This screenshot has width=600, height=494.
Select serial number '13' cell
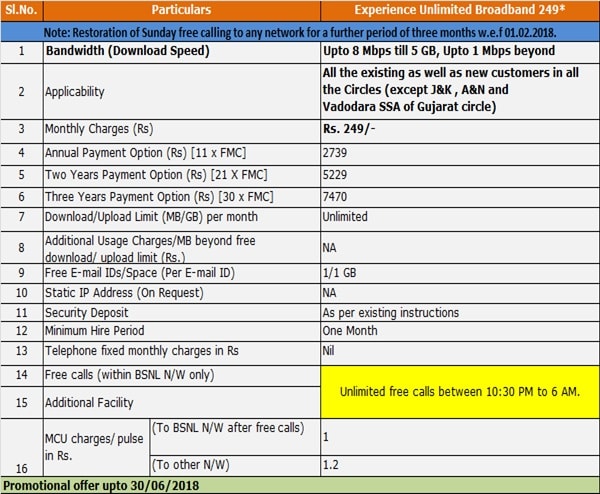21,353
